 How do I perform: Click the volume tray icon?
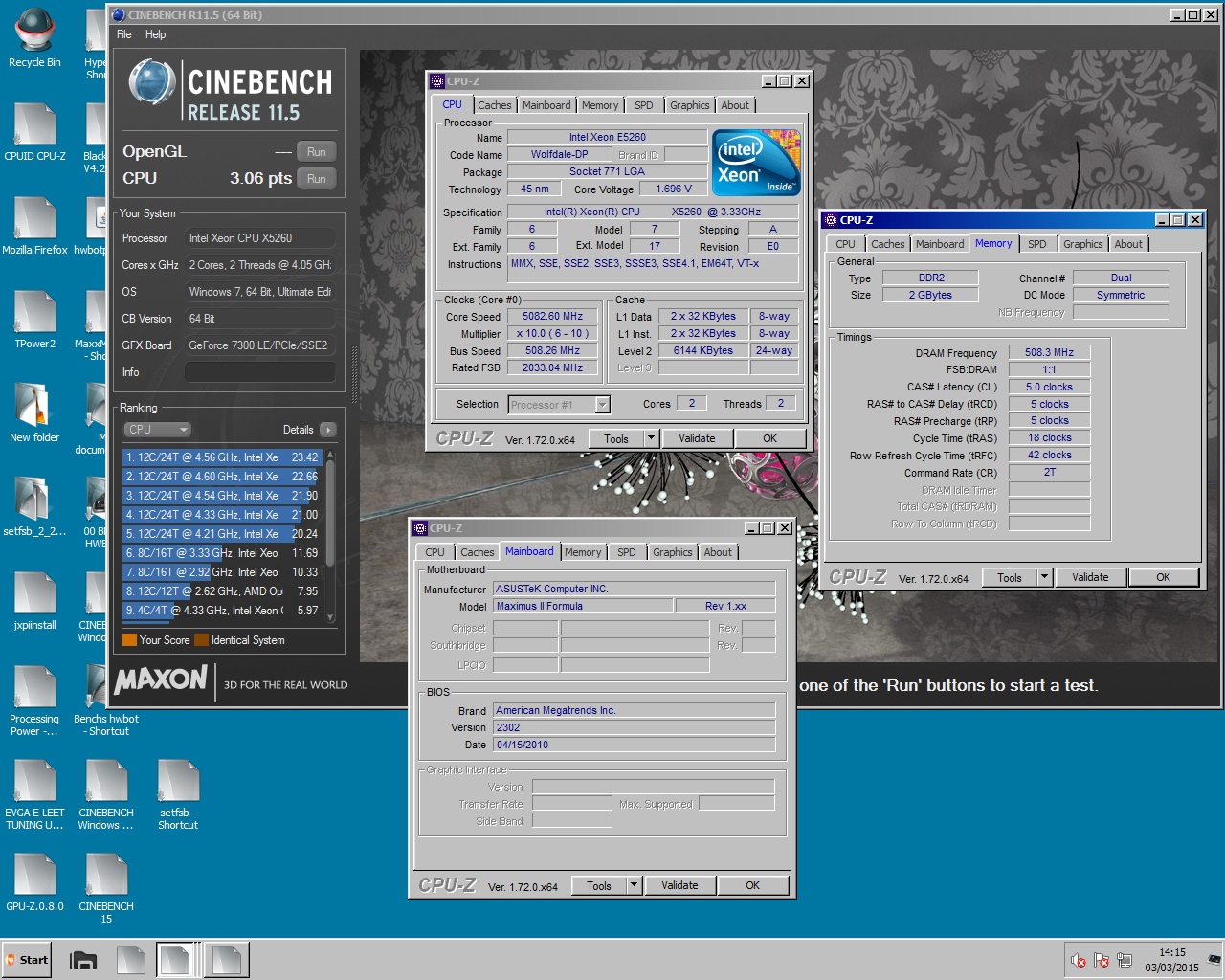pyautogui.click(x=1079, y=960)
